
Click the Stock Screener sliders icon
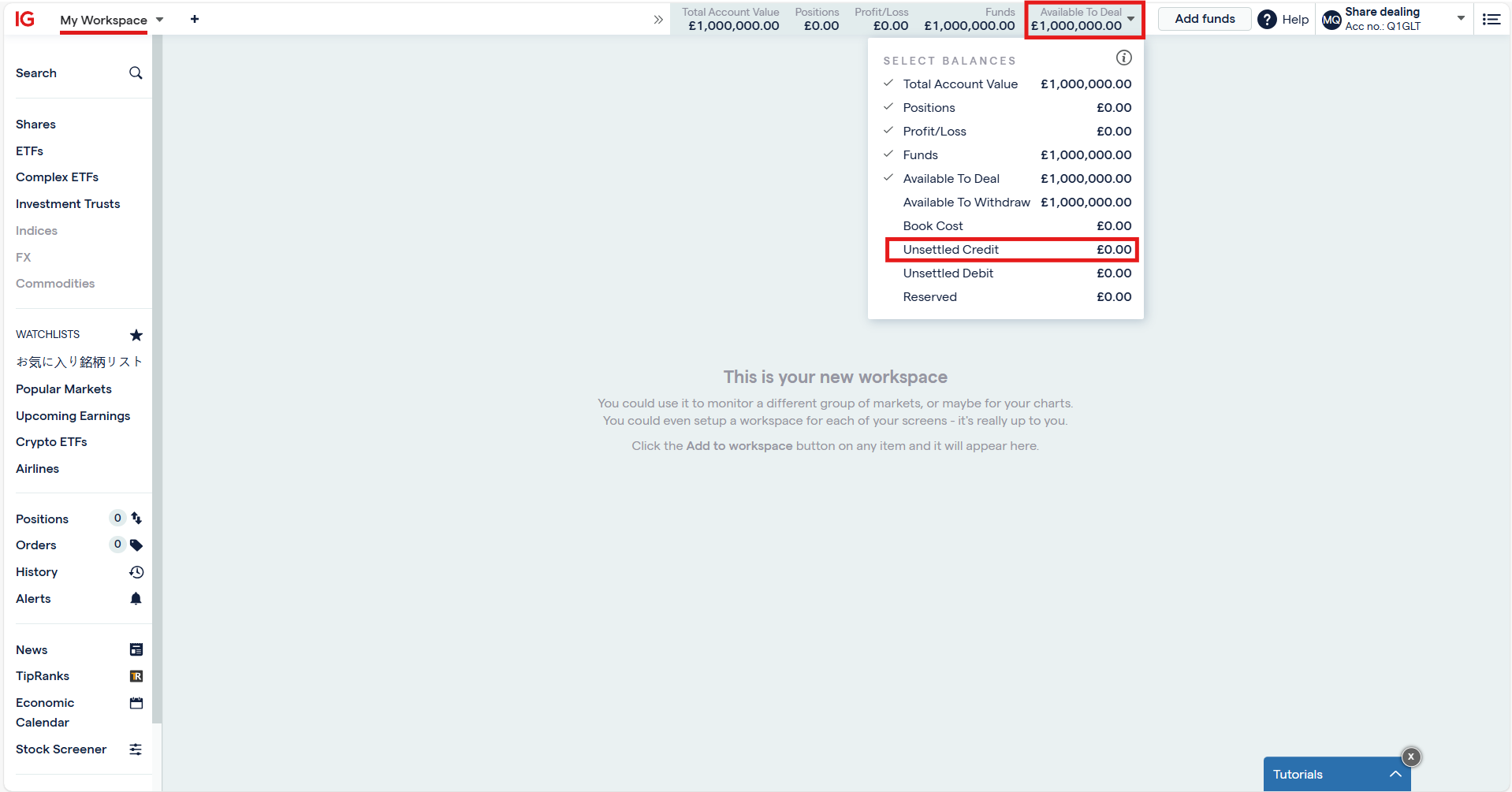(x=136, y=749)
